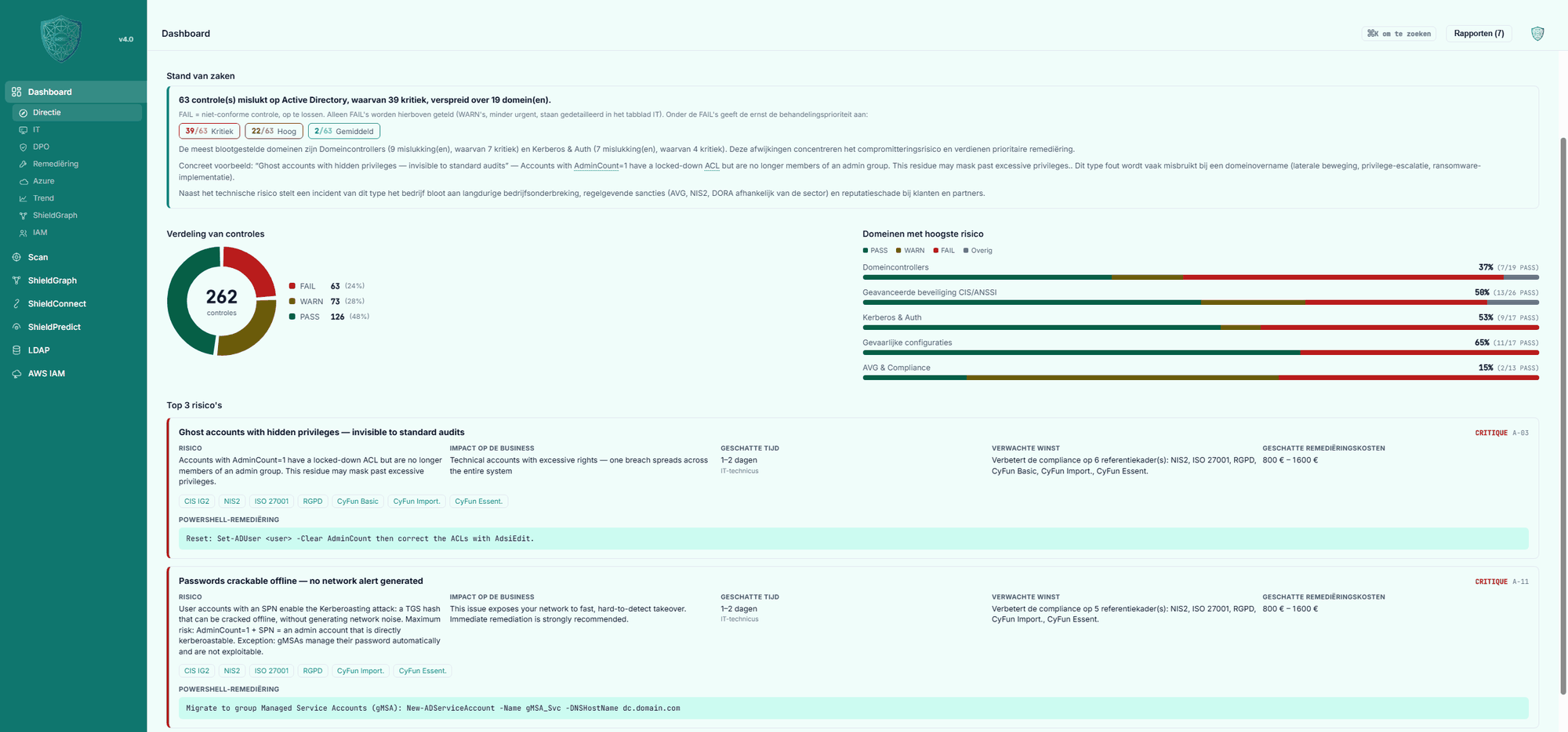Click the ShieldGraph sub-item icon
The height and width of the screenshot is (732, 1568).
pos(24,216)
